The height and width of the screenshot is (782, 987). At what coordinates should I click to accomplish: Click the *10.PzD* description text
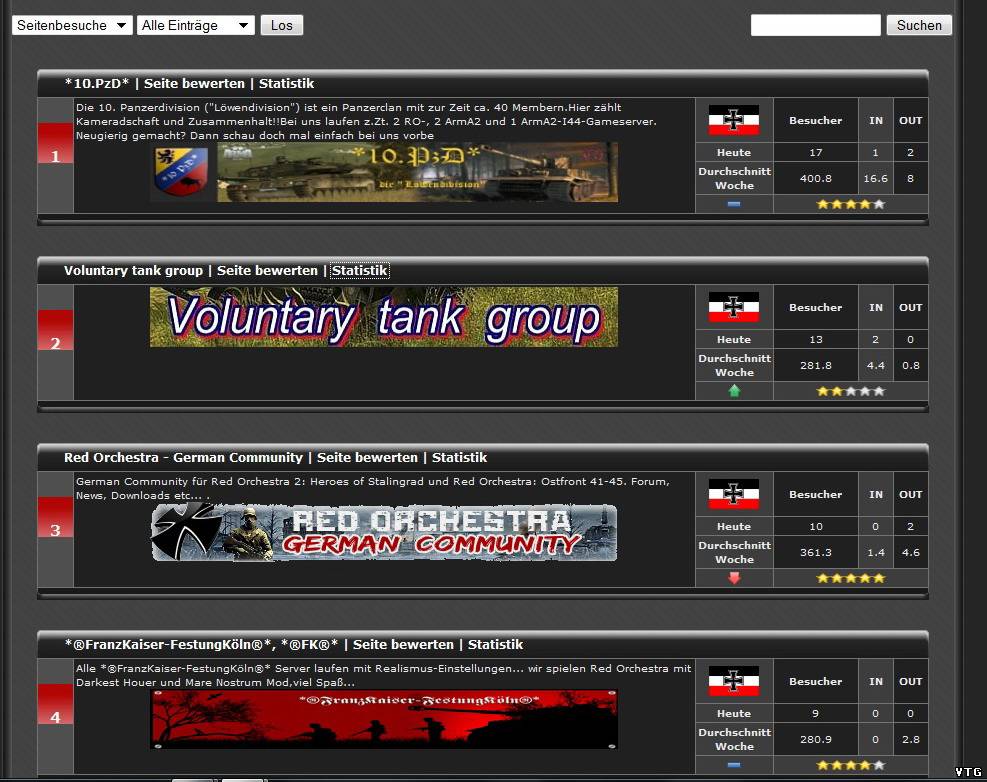coord(366,121)
